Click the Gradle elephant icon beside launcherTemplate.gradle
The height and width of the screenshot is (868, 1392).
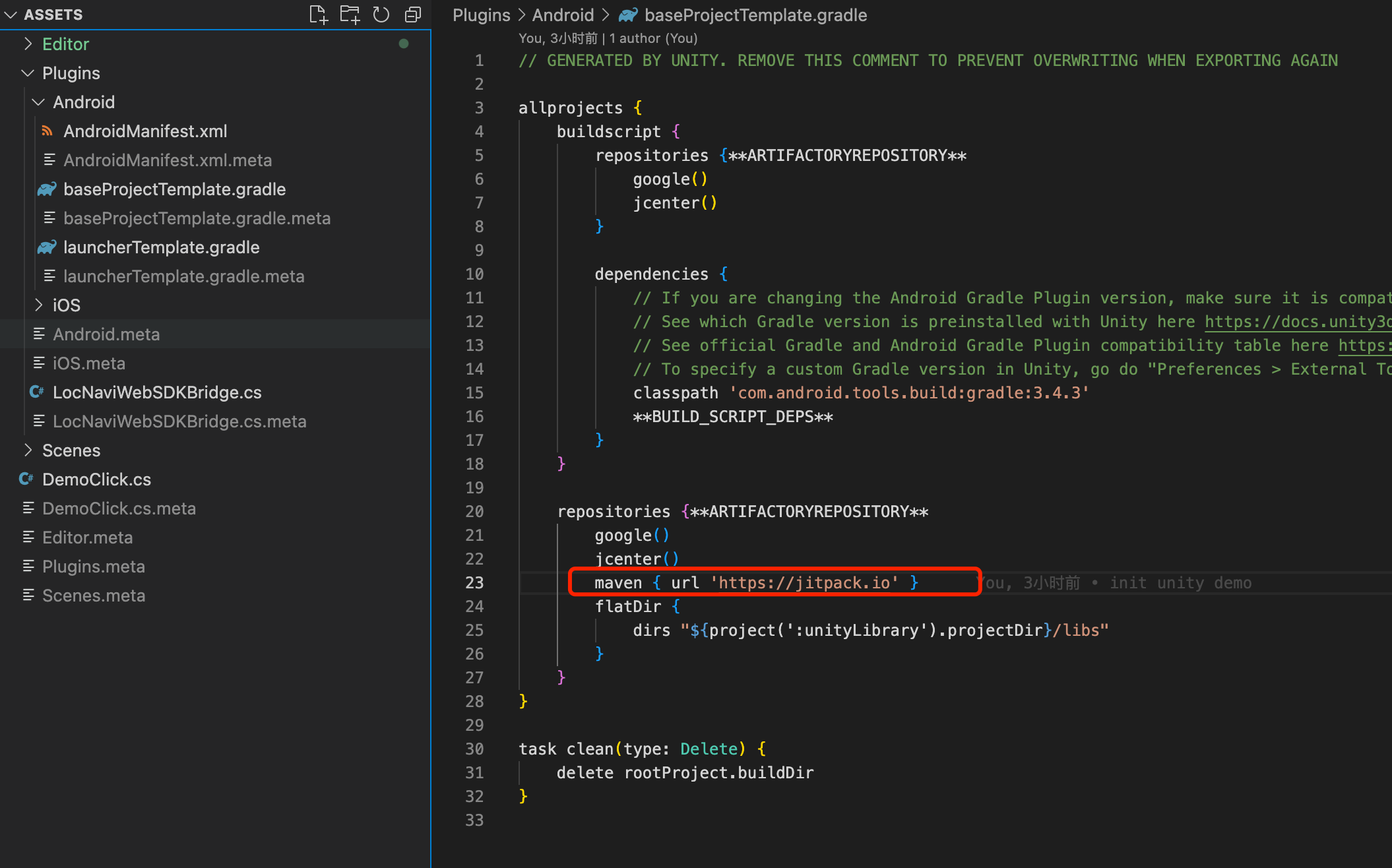46,247
